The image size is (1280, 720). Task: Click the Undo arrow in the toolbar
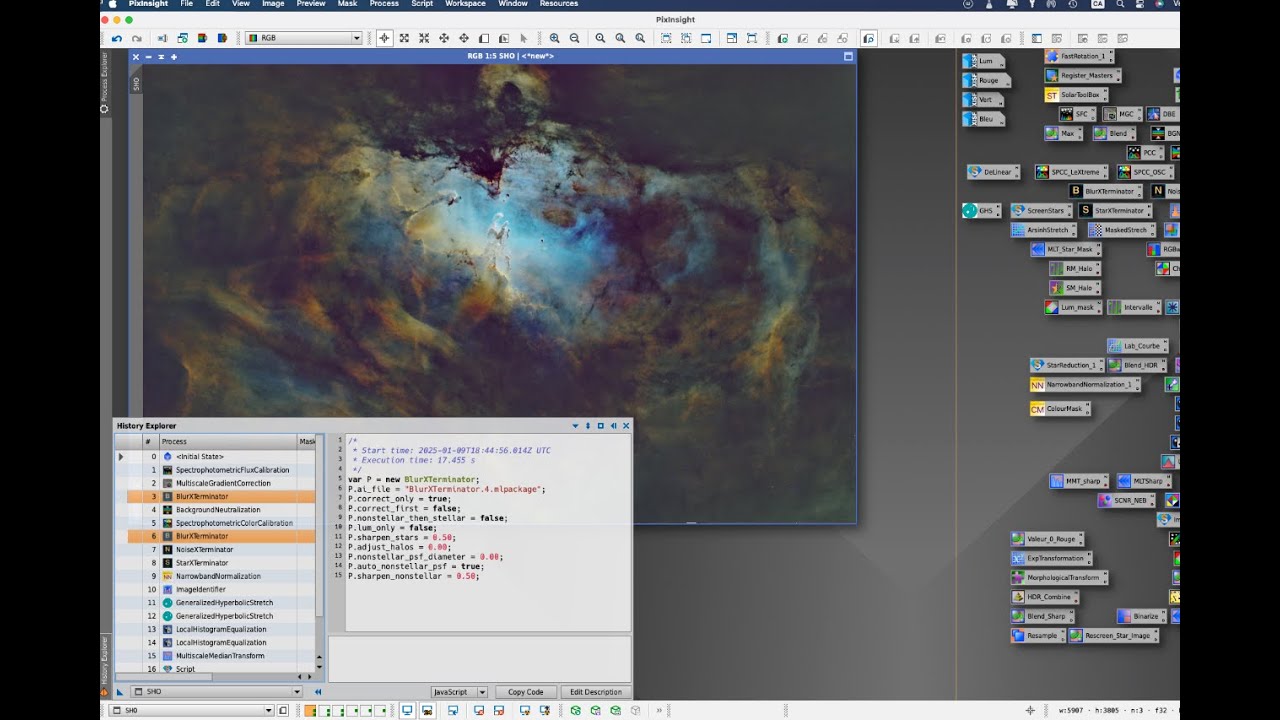(x=117, y=38)
